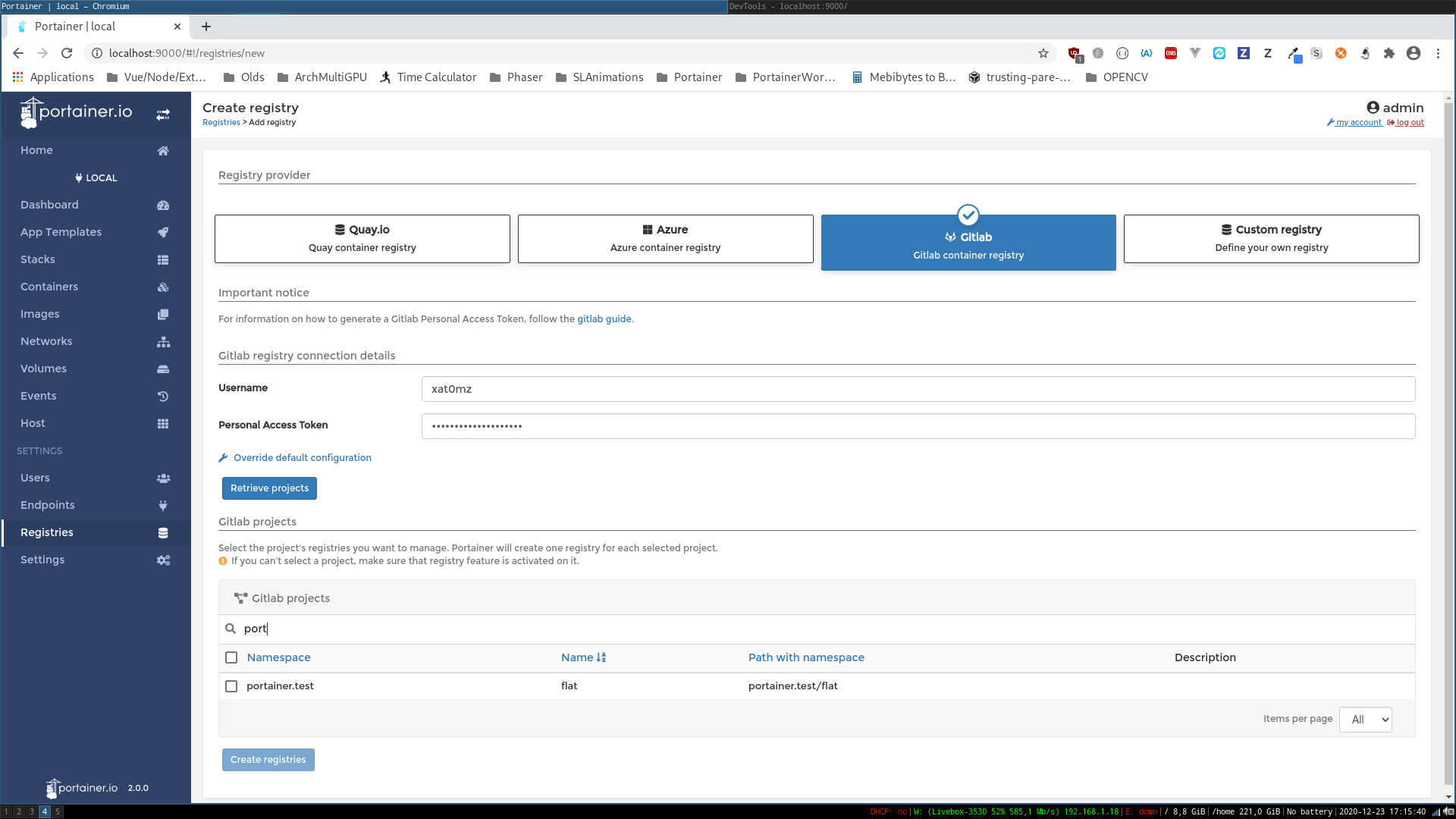Open the gitlab guide link
Viewport: 1456px width, 819px height.
coord(604,319)
